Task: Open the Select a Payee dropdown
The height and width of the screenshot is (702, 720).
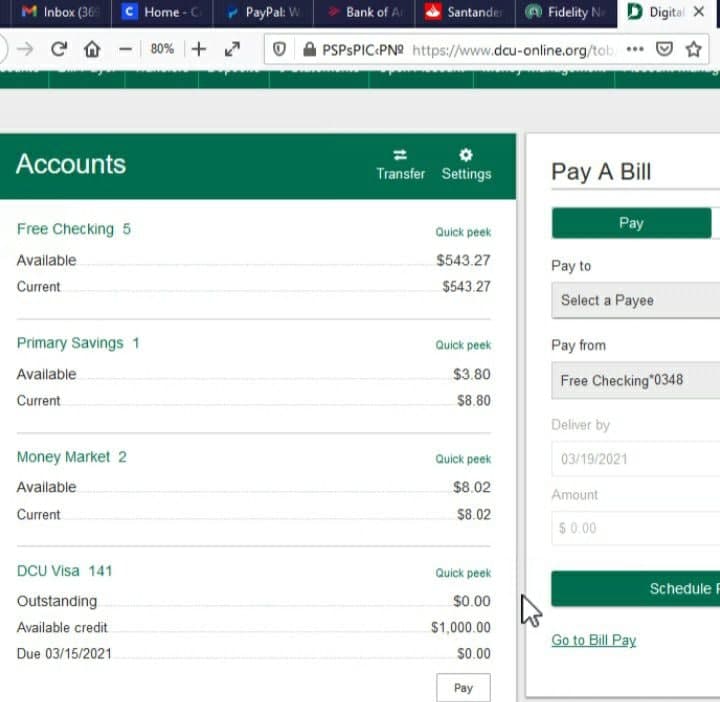Action: (634, 300)
